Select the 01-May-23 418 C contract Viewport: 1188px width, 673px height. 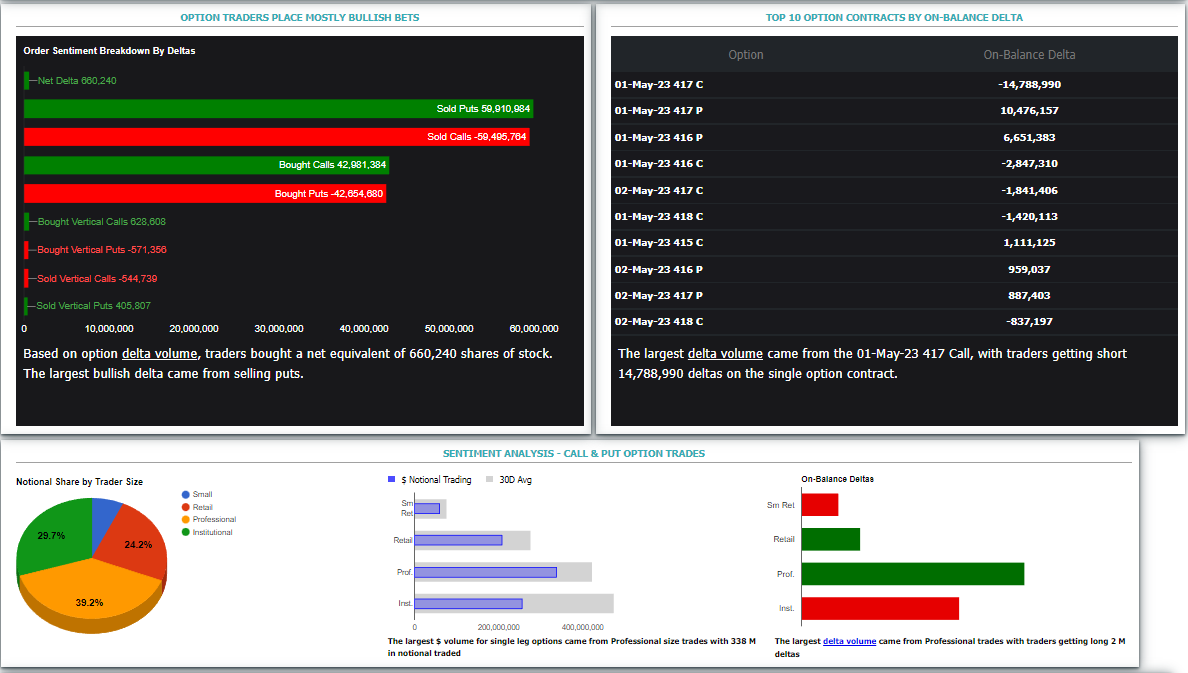894,217
